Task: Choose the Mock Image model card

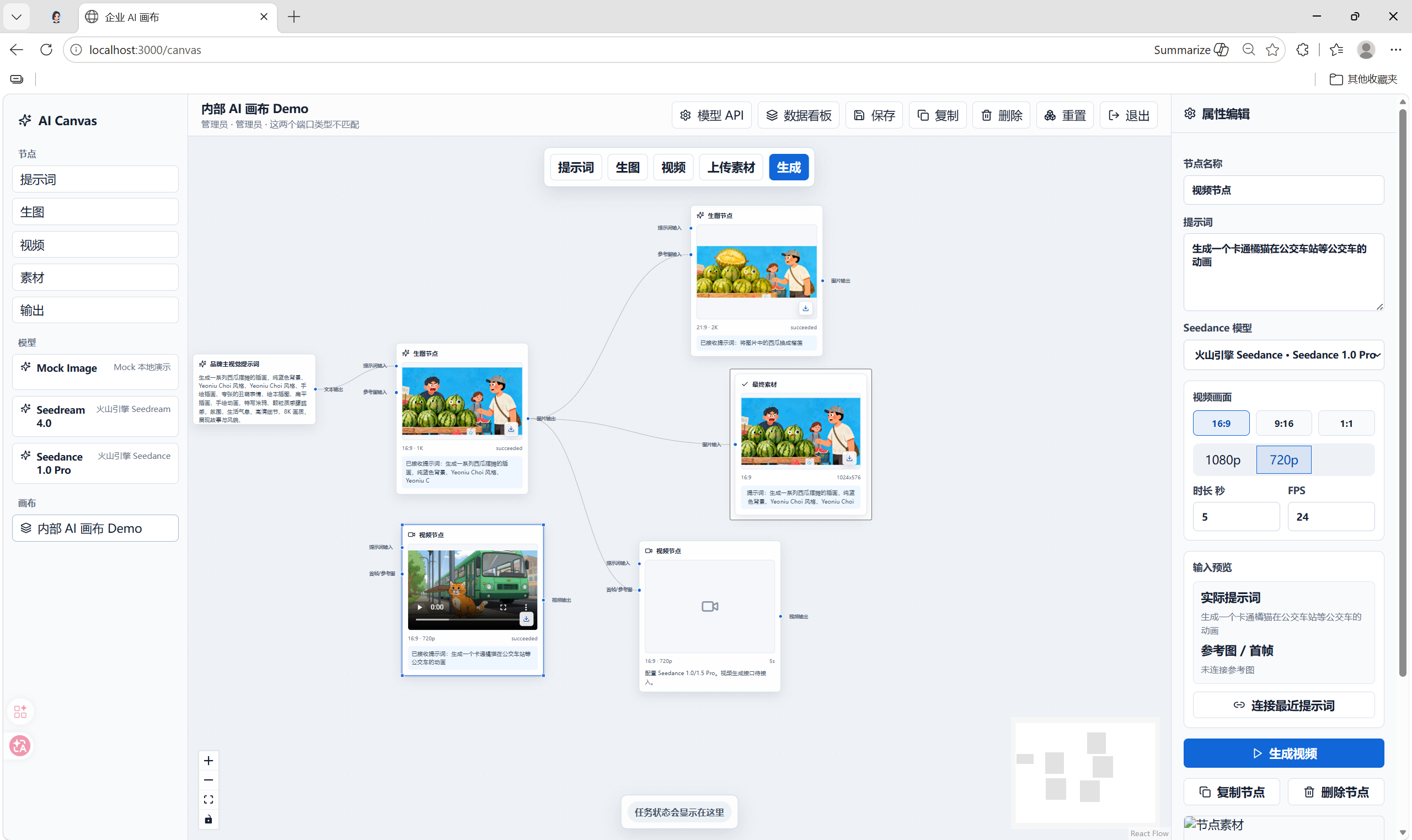Action: click(95, 372)
